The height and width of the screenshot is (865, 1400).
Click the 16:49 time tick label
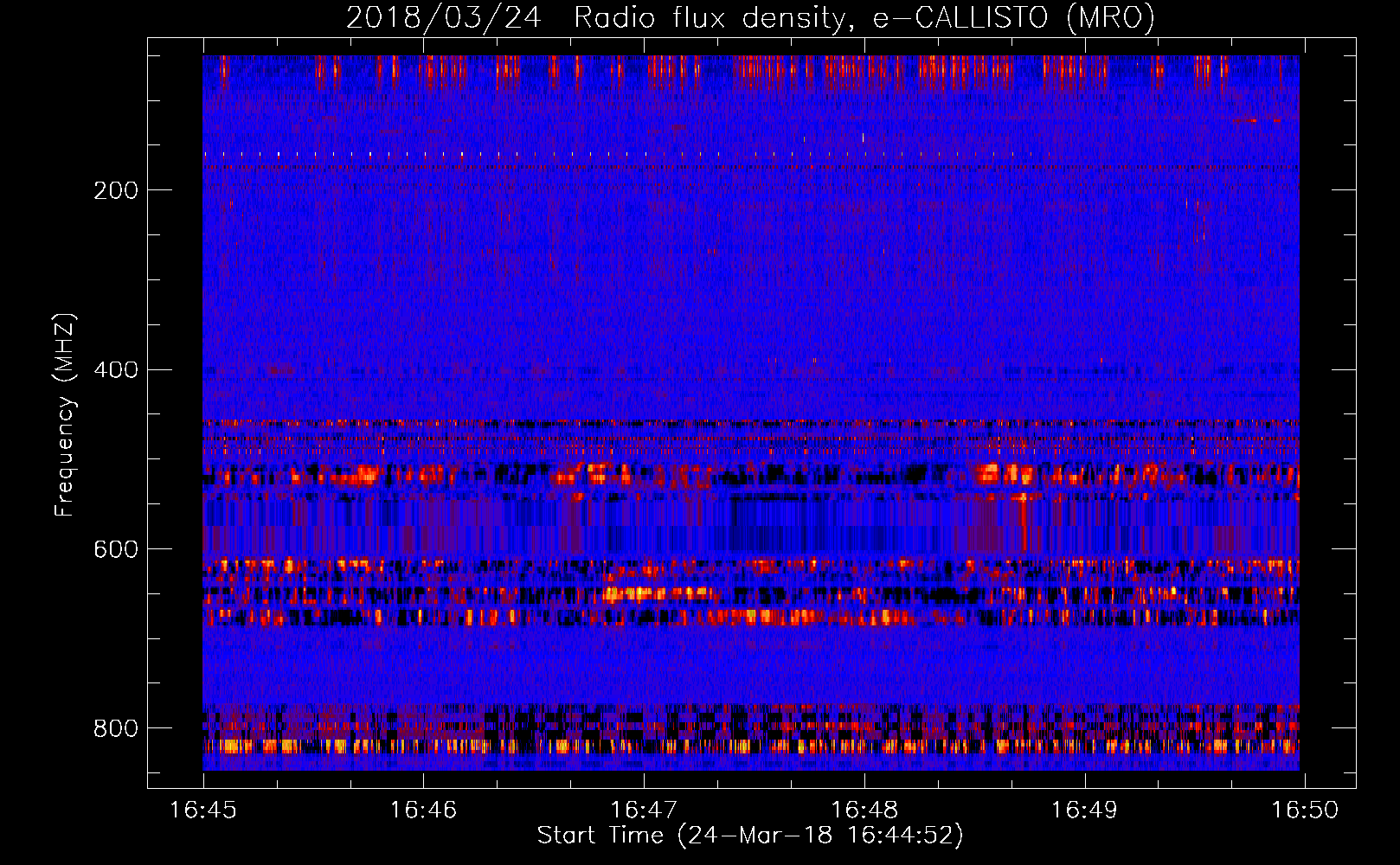pyautogui.click(x=1084, y=811)
